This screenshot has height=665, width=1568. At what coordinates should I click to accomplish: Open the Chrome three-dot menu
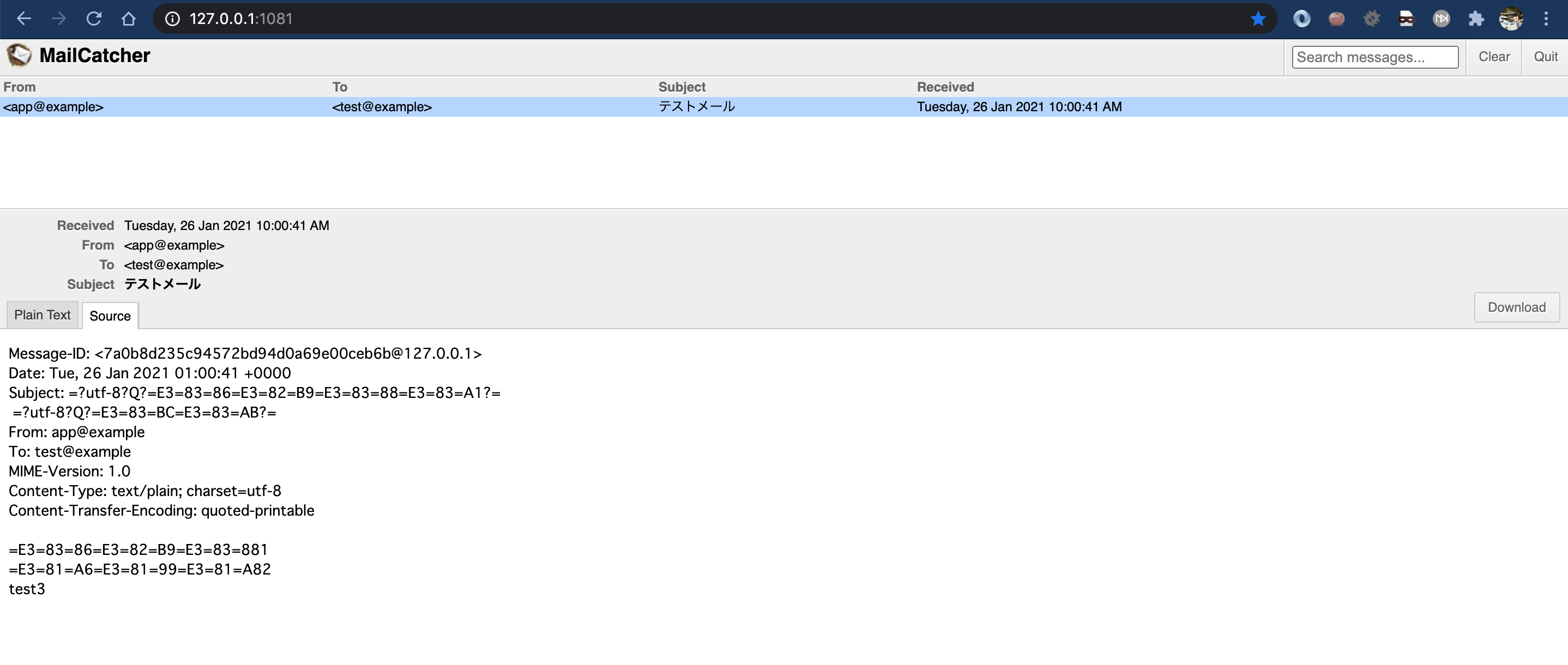pyautogui.click(x=1546, y=19)
